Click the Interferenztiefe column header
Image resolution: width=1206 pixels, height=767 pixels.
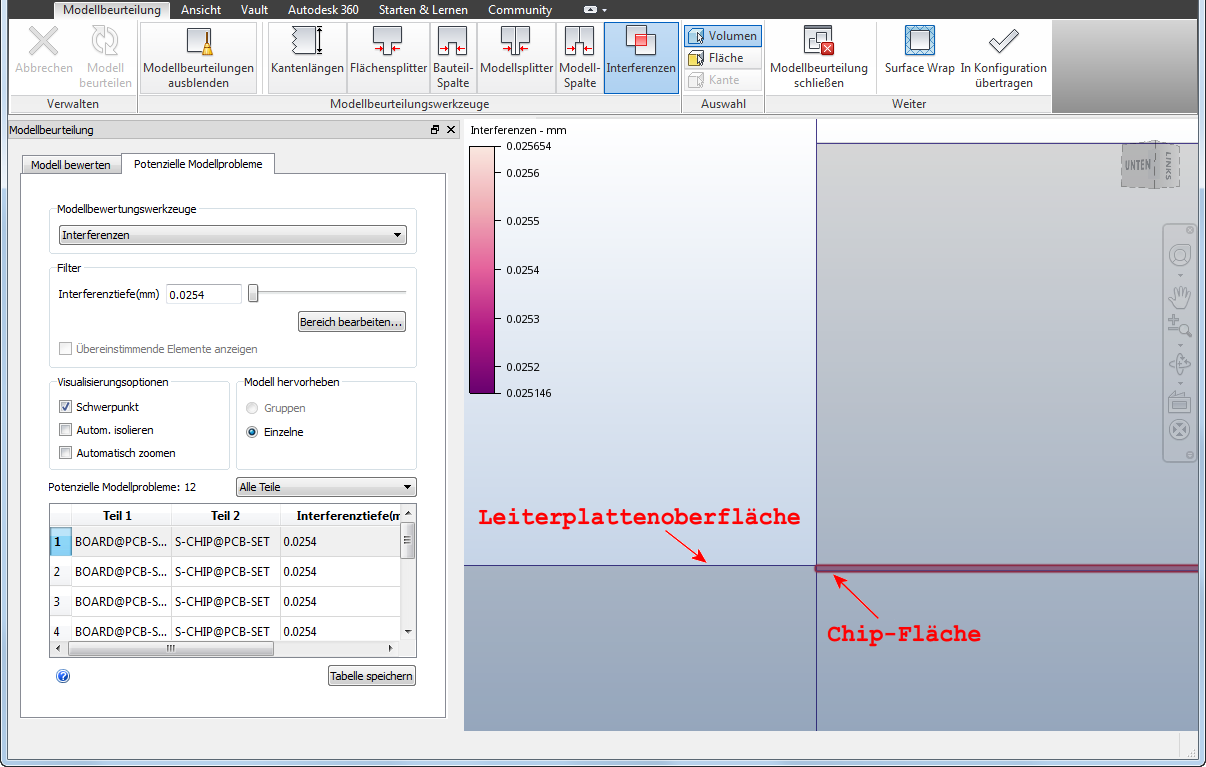tap(341, 516)
